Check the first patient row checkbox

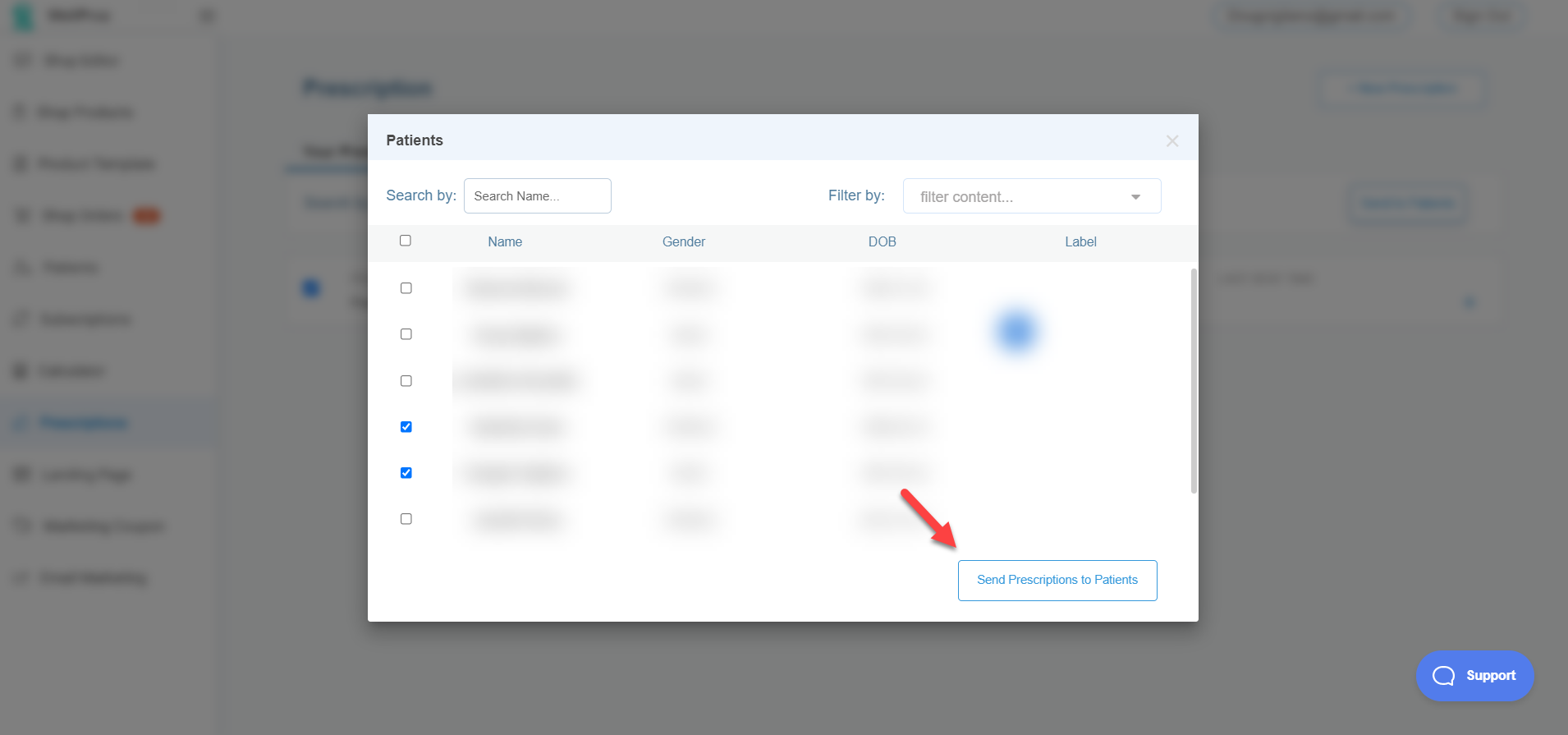tap(406, 288)
